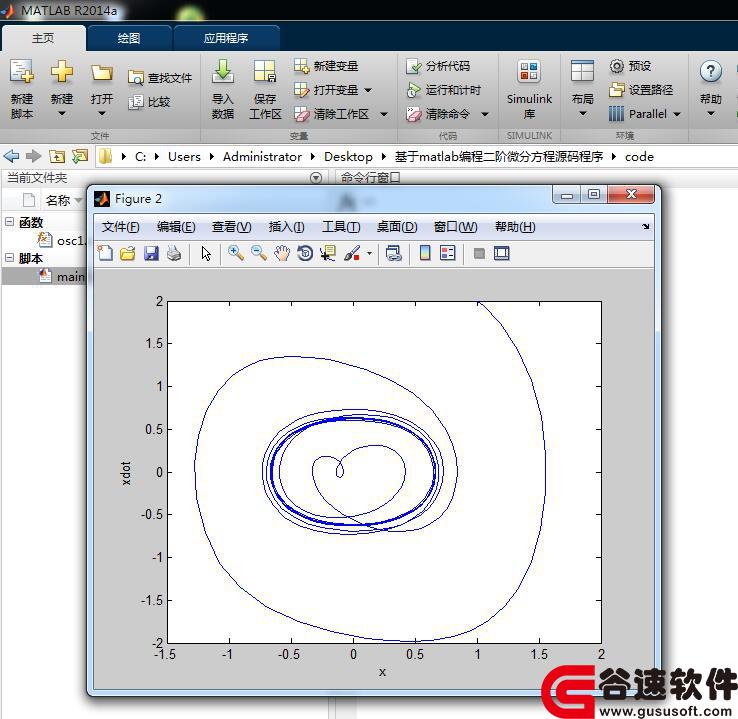Switch to the Plots (绘图) tab

click(x=129, y=38)
